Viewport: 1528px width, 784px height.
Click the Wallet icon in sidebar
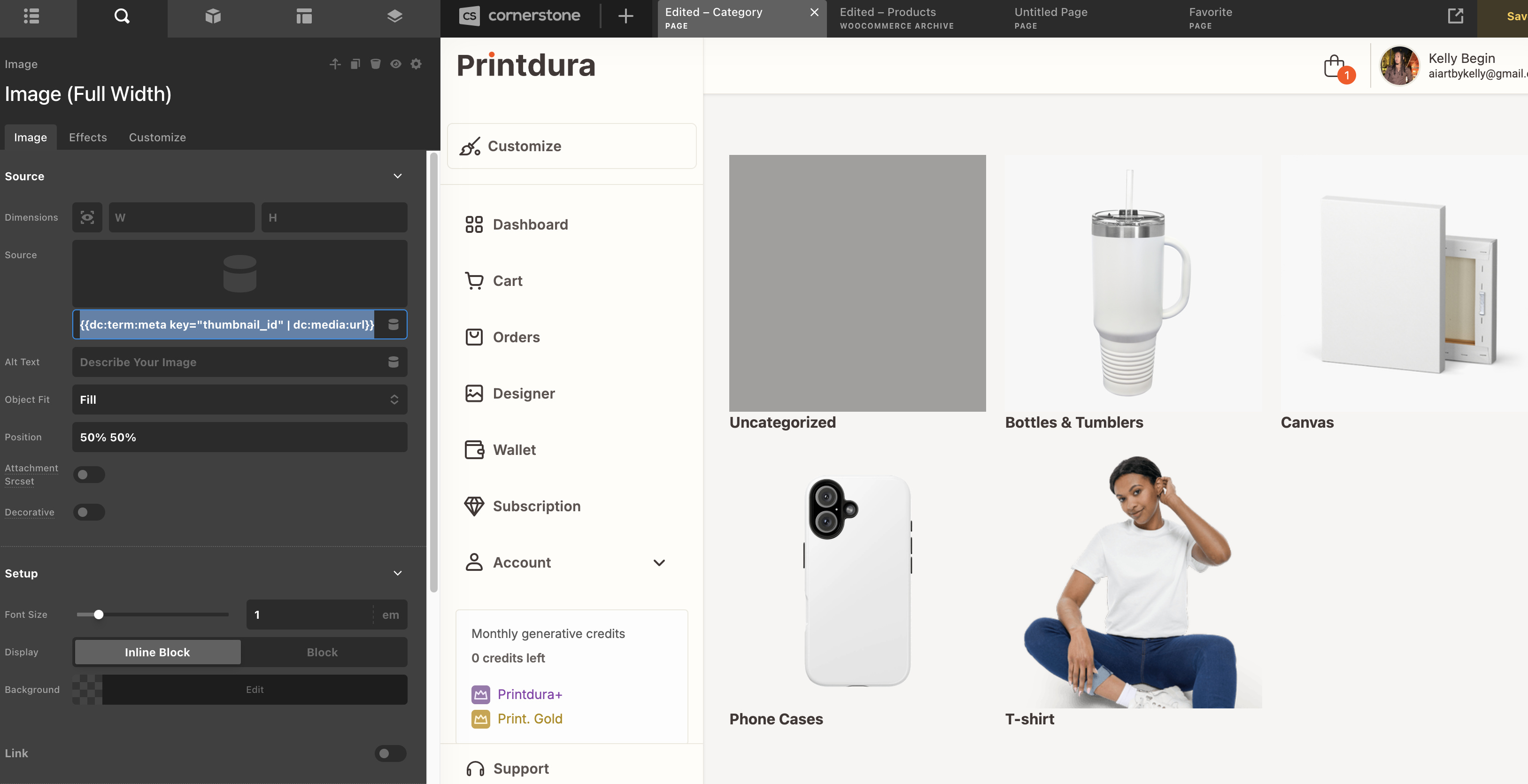474,450
